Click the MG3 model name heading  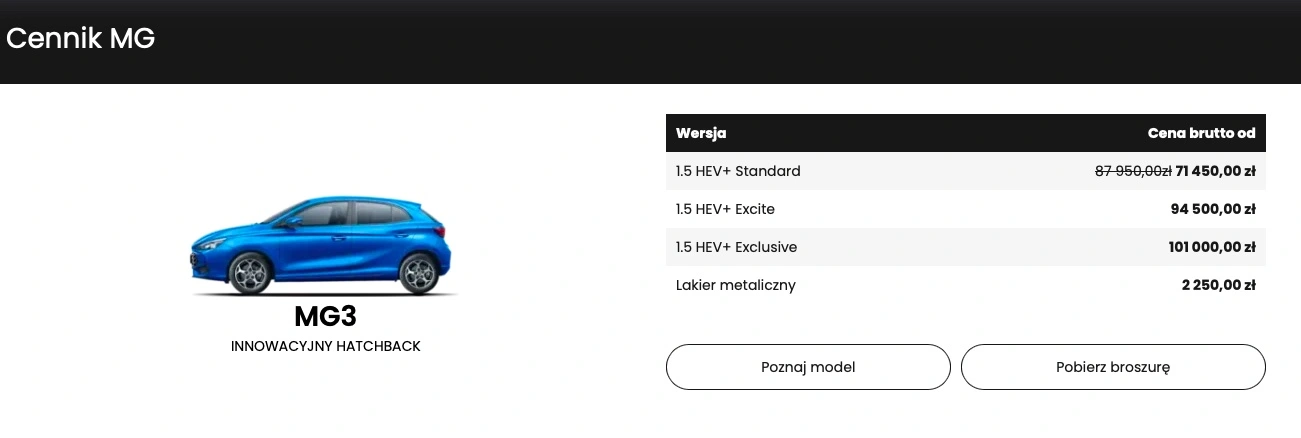325,317
